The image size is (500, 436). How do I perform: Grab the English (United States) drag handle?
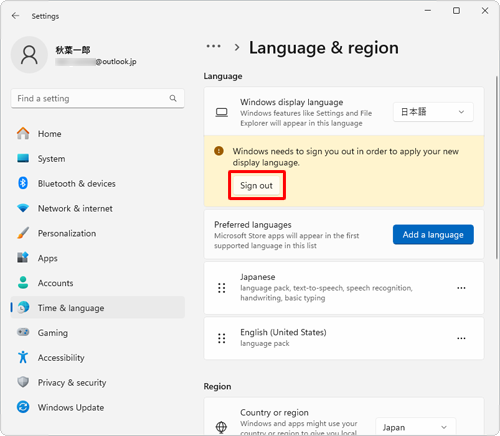[222, 338]
